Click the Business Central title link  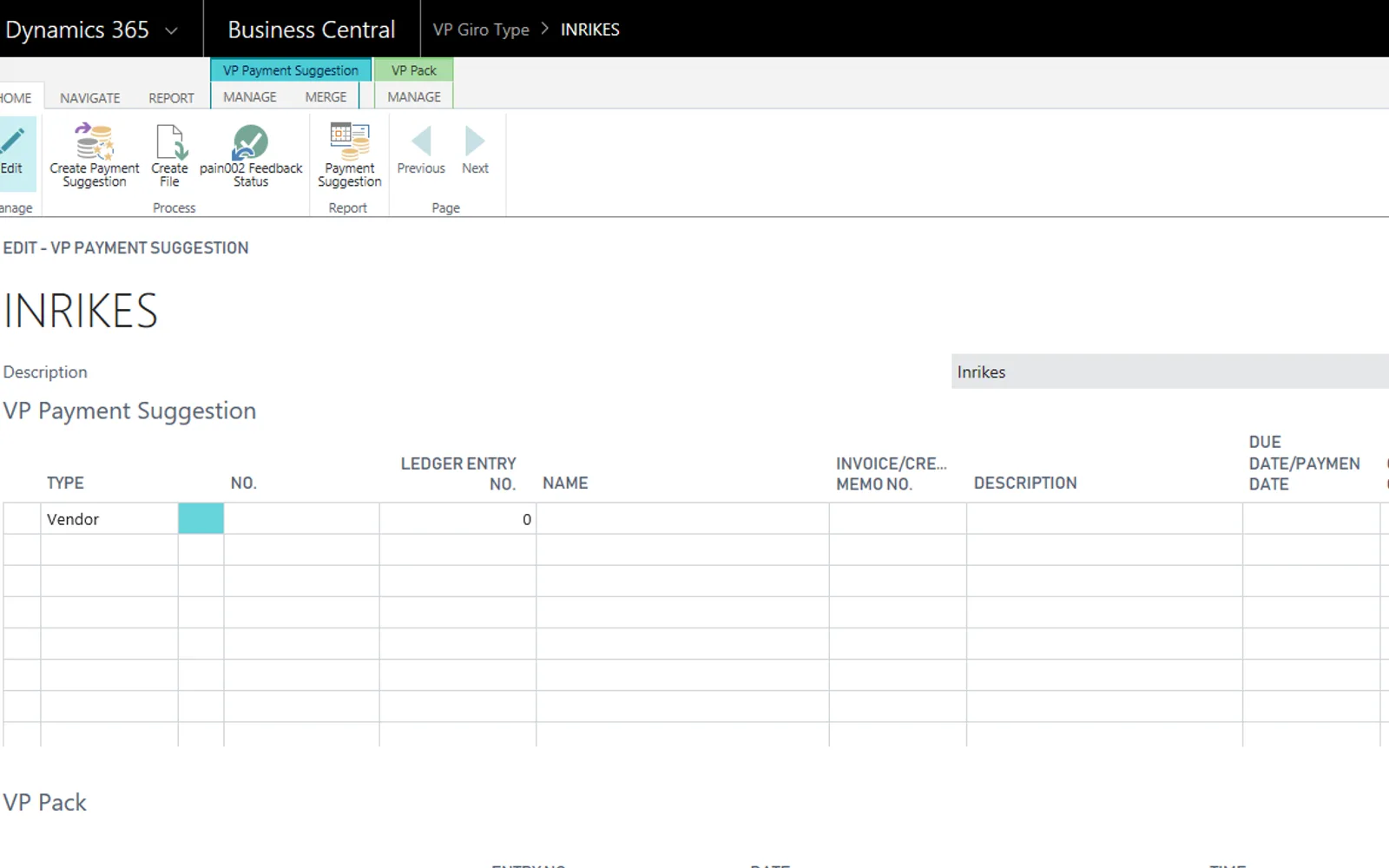point(312,30)
